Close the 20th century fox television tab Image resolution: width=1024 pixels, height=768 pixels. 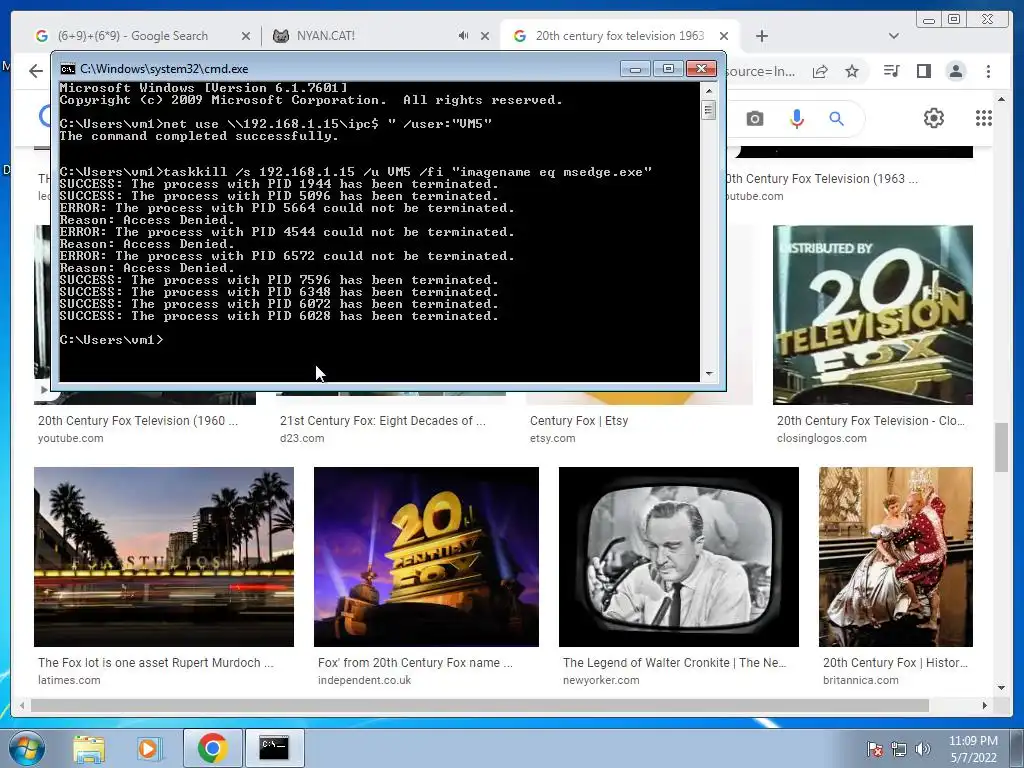(724, 36)
